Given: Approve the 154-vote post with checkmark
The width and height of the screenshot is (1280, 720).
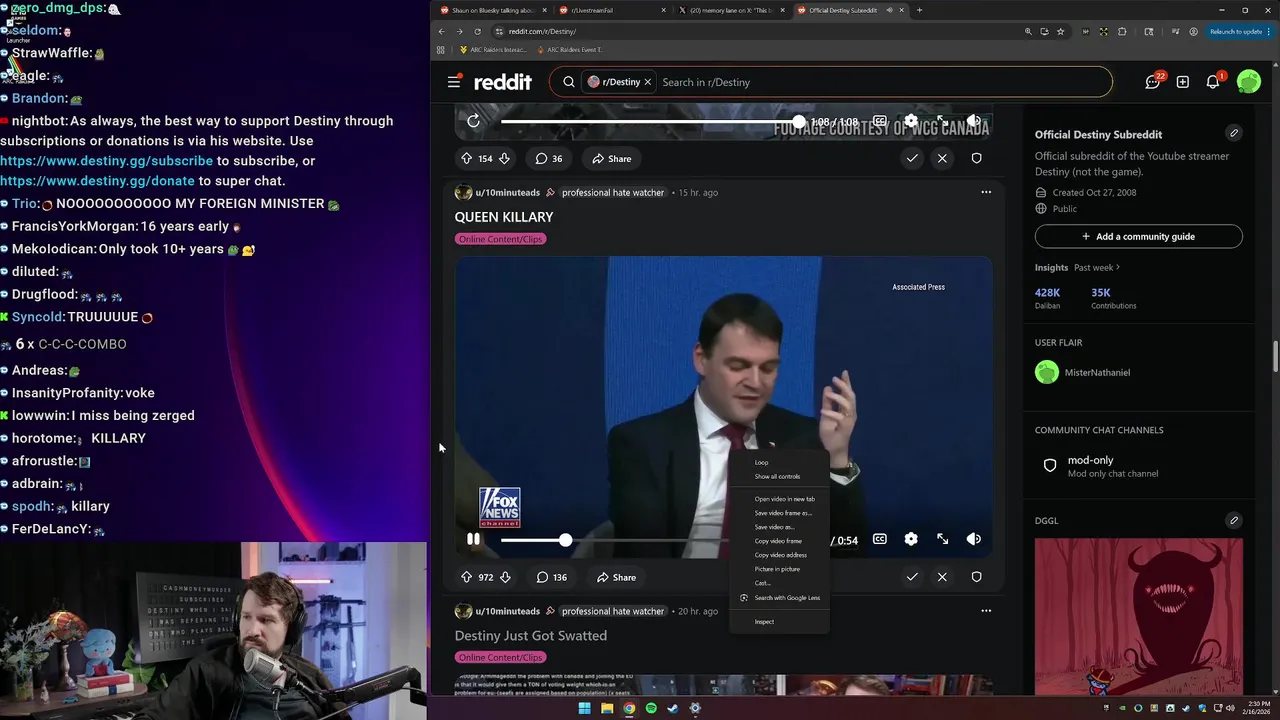Looking at the screenshot, I should [x=912, y=158].
